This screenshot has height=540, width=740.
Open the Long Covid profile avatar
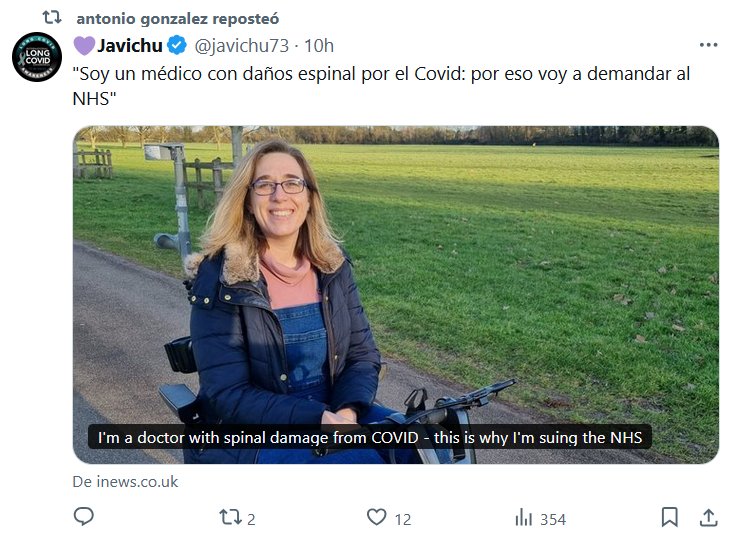pos(37,56)
